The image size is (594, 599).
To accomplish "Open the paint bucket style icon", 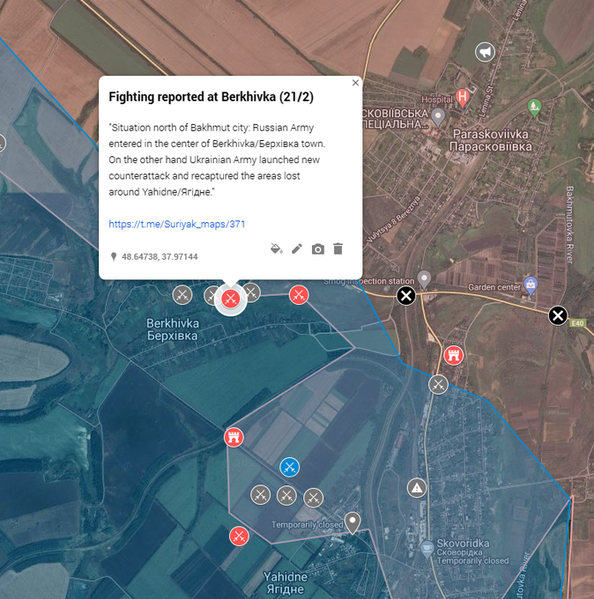I will 276,249.
